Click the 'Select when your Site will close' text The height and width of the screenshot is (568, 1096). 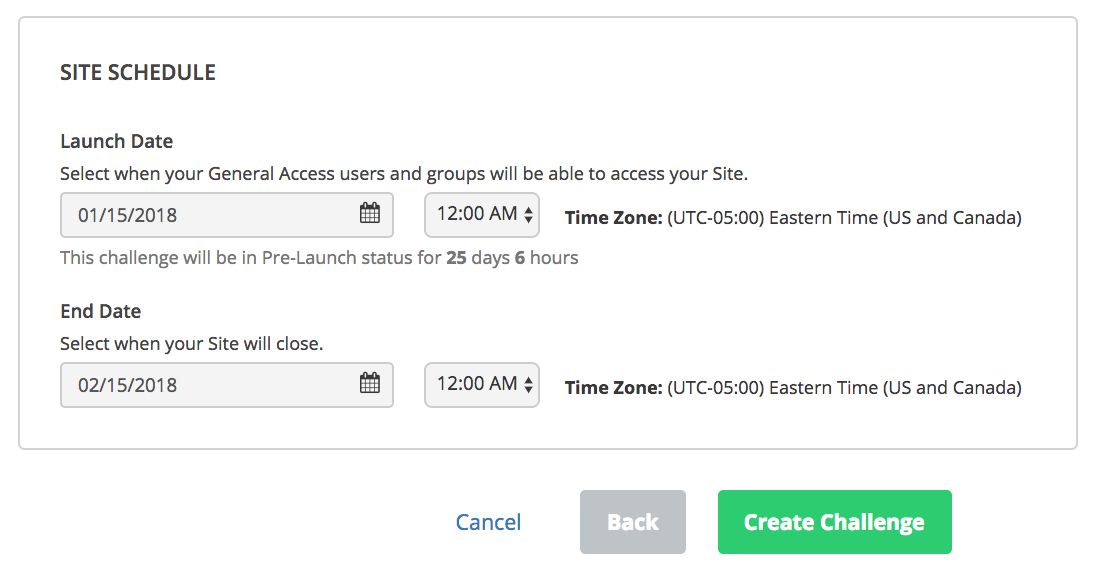tap(192, 344)
